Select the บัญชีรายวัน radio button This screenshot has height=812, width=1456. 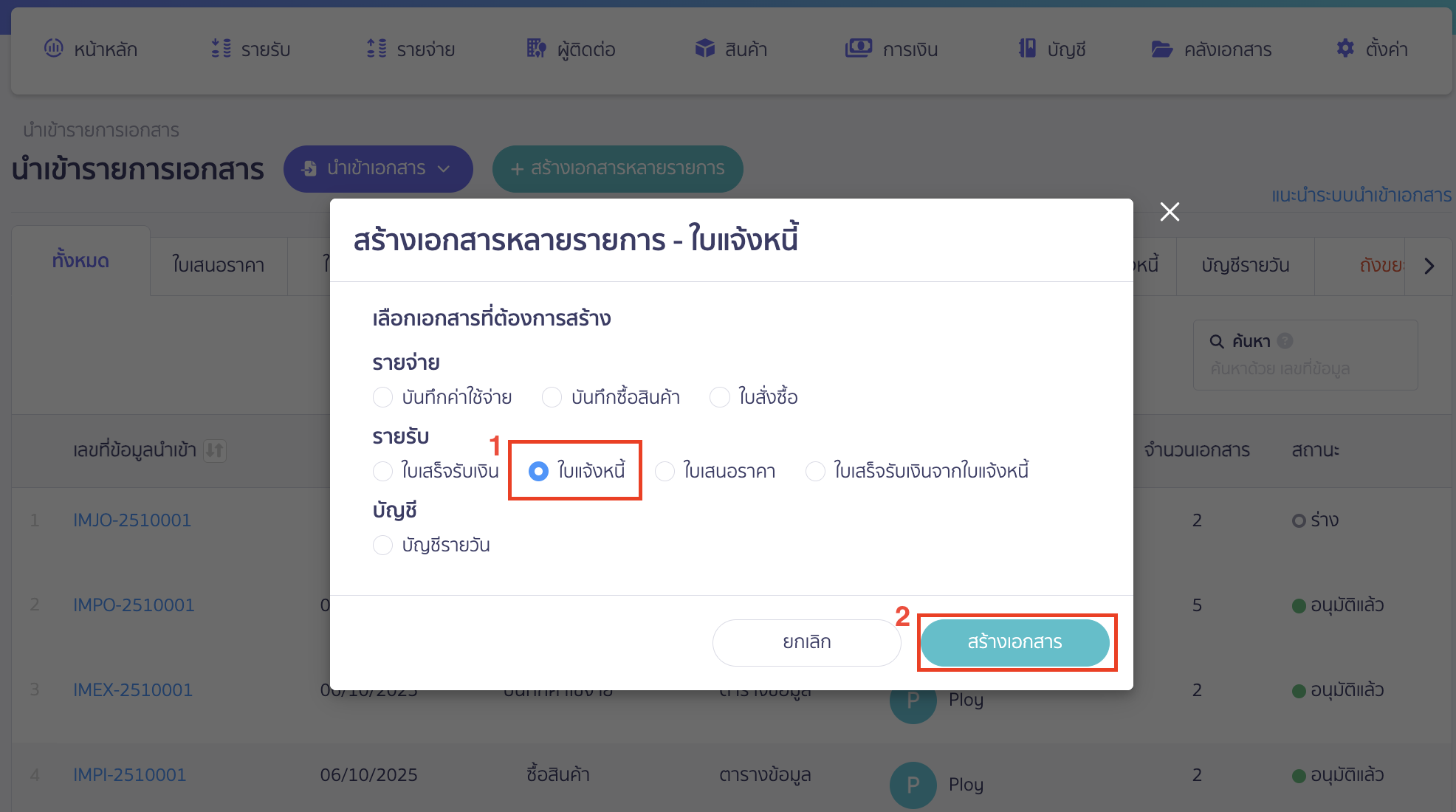383,545
